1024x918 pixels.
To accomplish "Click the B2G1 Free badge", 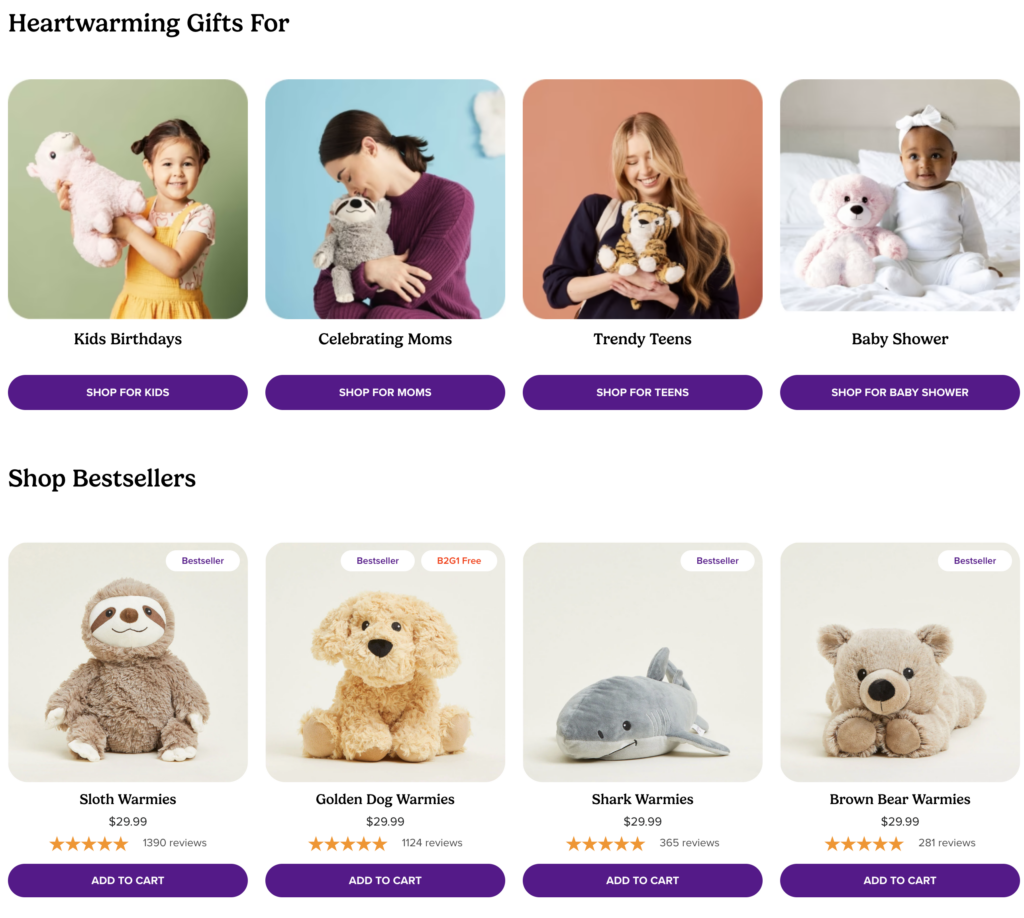I will pos(459,561).
